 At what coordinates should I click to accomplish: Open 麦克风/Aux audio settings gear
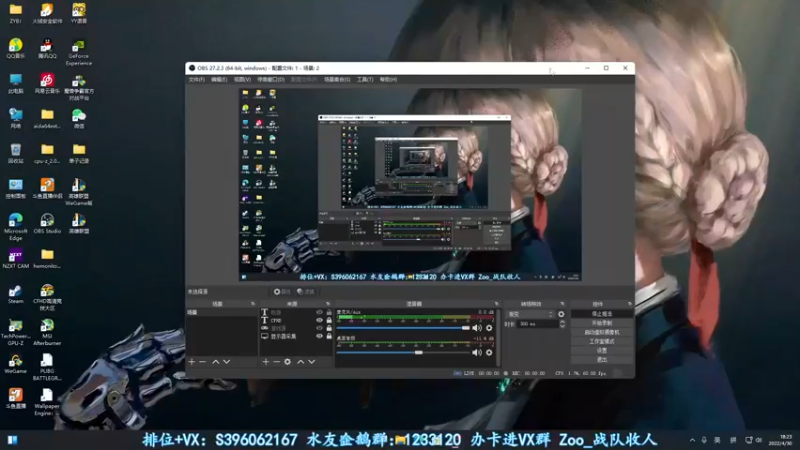coord(489,328)
